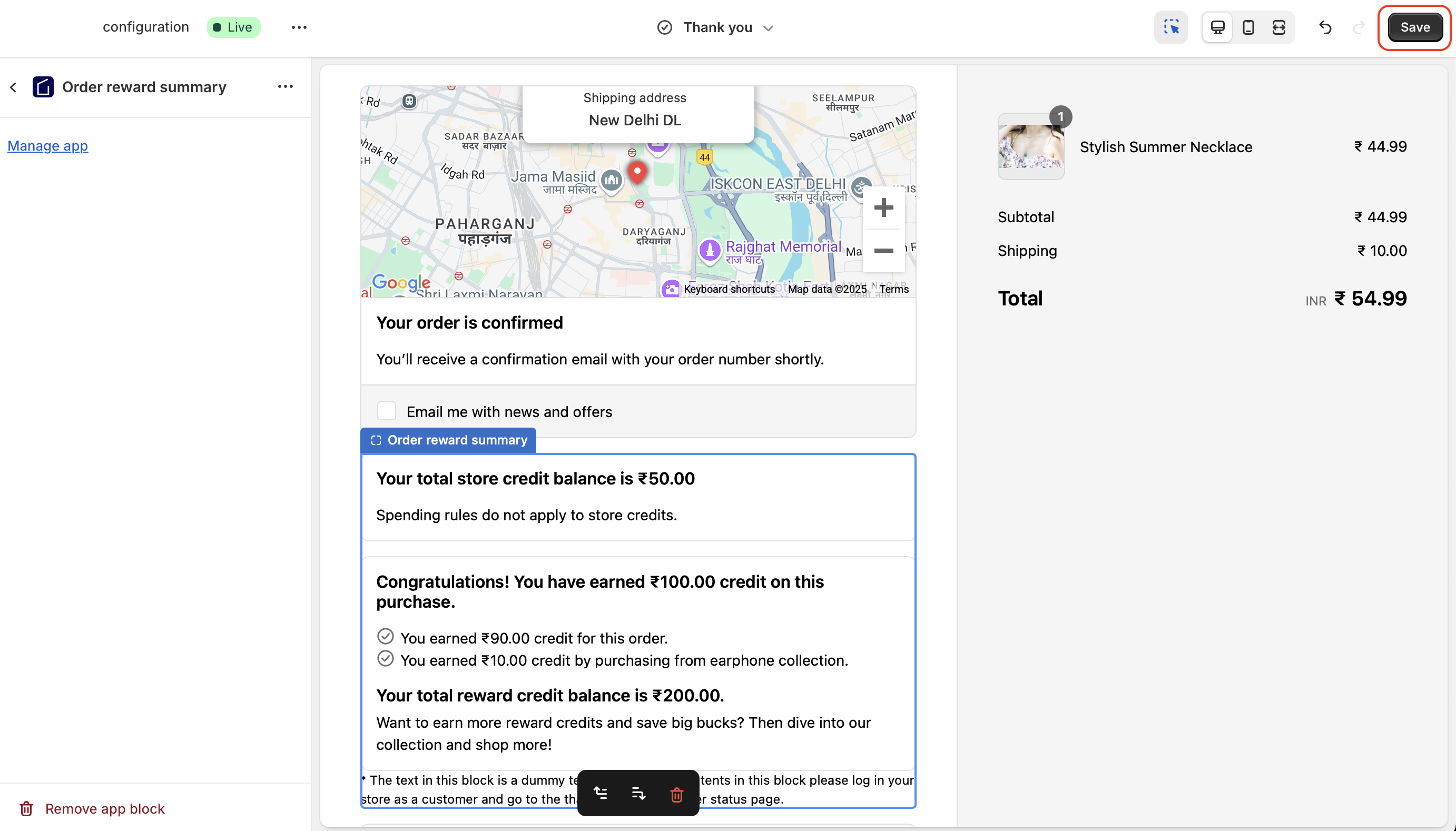Delete block via floating trash icon
1456x831 pixels.
pyautogui.click(x=676, y=795)
